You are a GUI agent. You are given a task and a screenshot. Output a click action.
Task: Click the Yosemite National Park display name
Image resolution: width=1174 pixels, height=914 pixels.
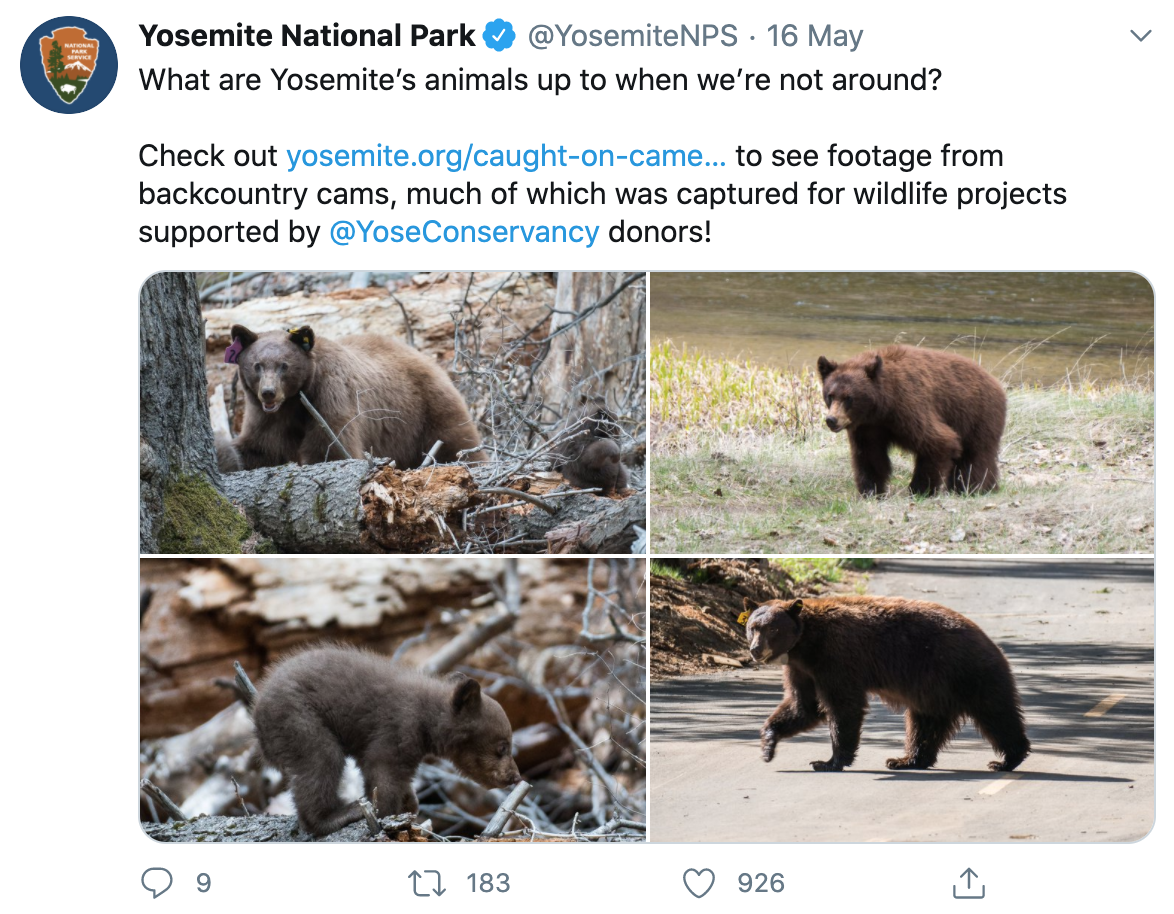pos(307,37)
